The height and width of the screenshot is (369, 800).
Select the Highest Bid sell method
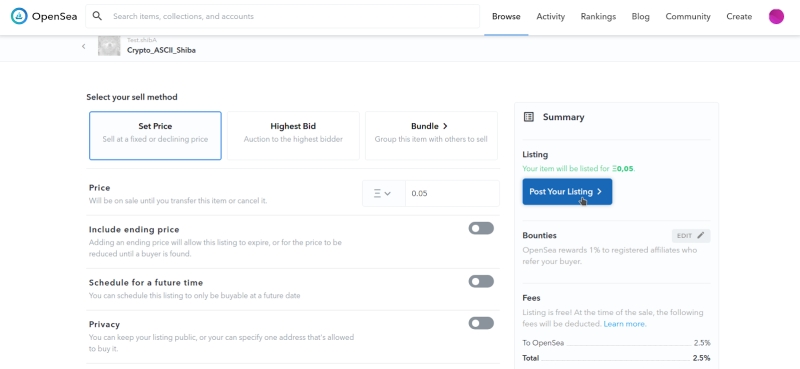tap(293, 135)
